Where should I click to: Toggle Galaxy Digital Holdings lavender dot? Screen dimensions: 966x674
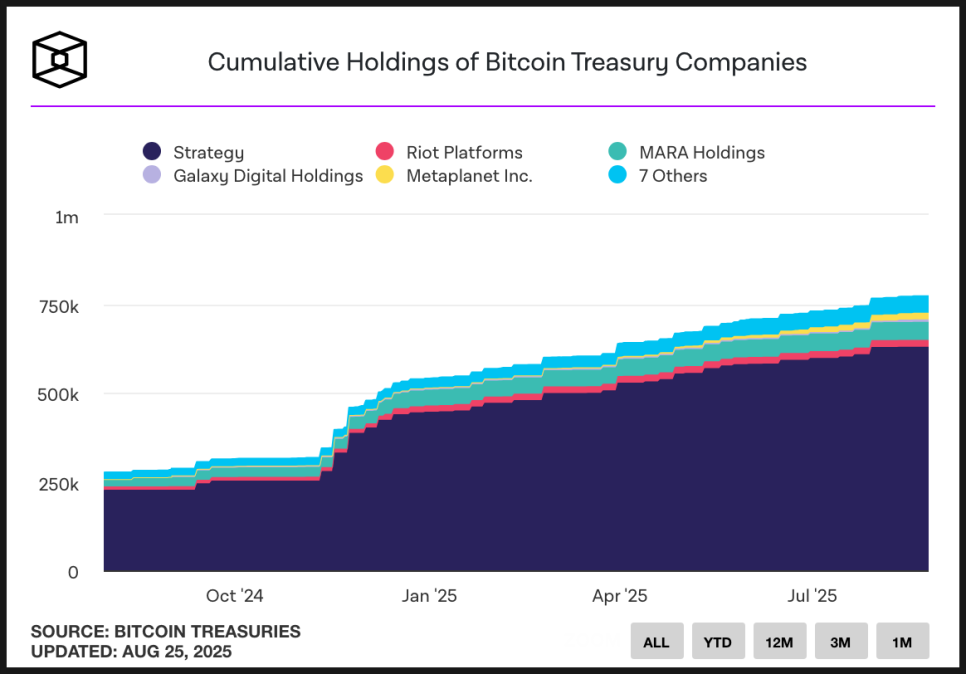point(152,174)
